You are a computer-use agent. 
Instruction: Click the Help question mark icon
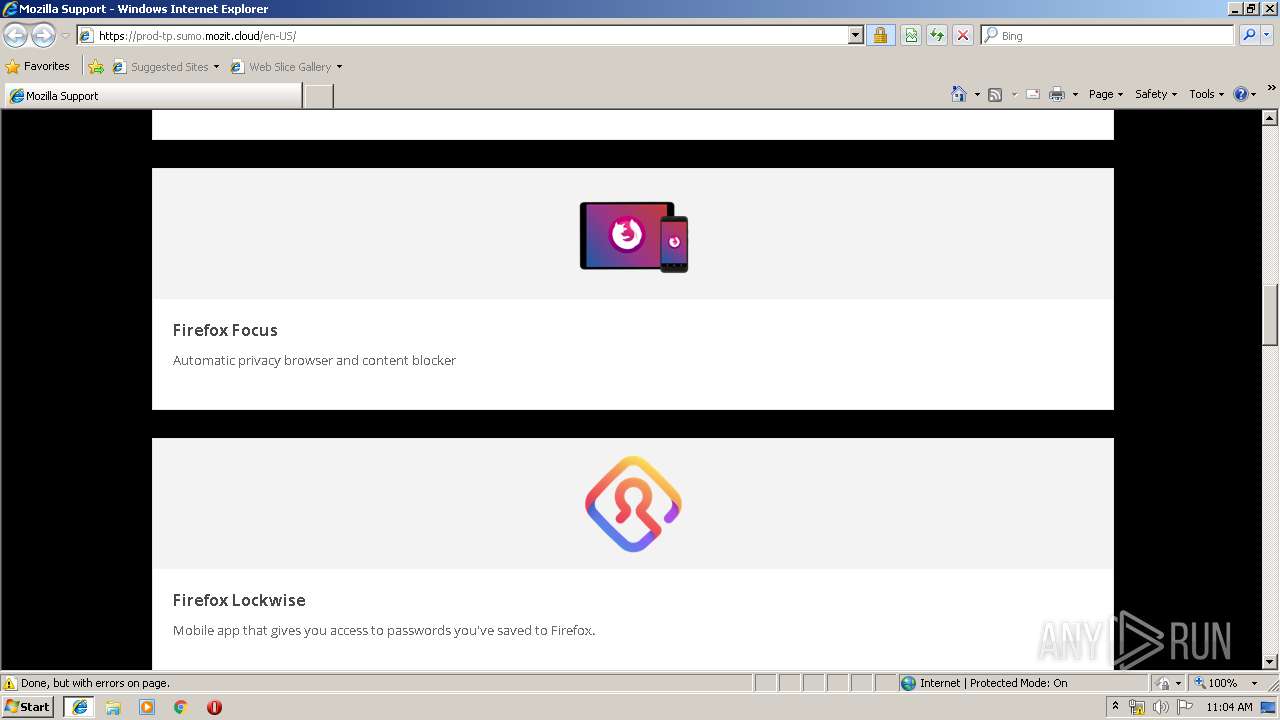point(1241,94)
